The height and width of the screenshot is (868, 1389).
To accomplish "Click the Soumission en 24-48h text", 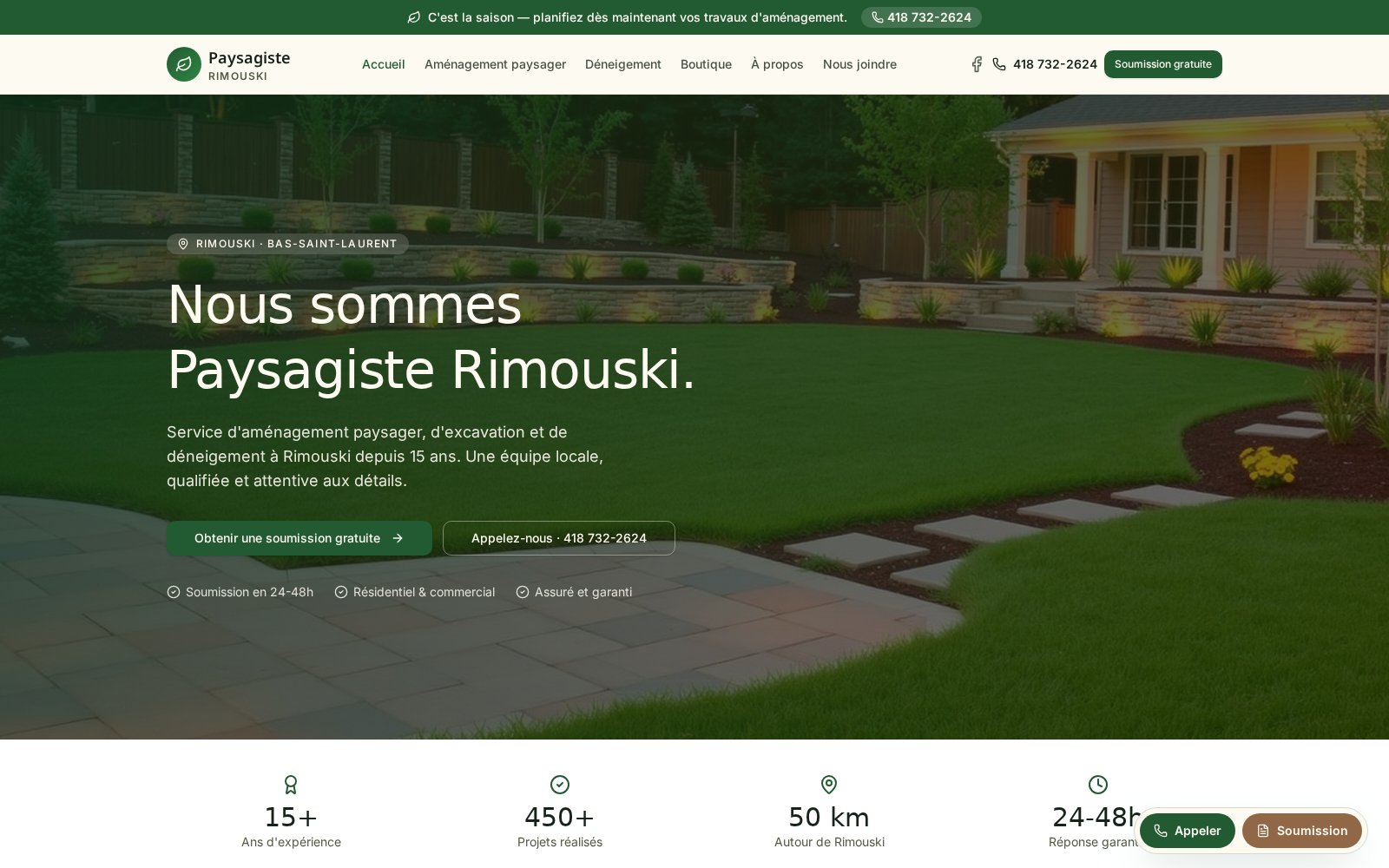I will [x=249, y=592].
